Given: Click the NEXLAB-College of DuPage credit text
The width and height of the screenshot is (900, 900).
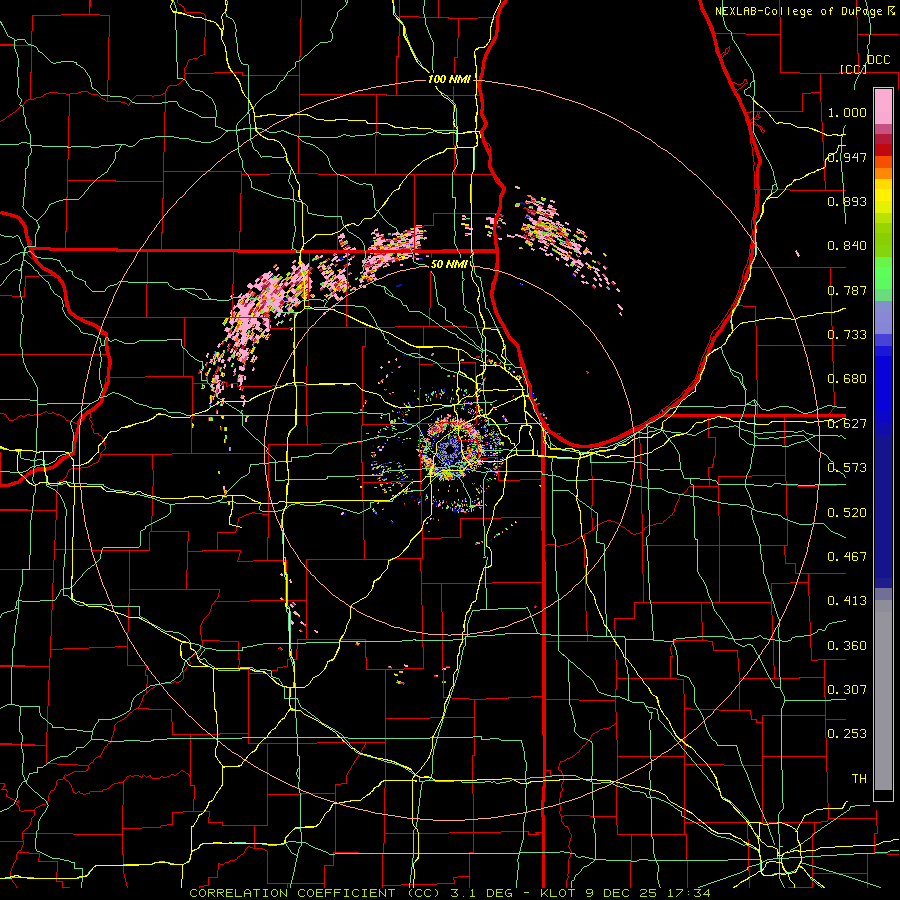Looking at the screenshot, I should (x=801, y=11).
